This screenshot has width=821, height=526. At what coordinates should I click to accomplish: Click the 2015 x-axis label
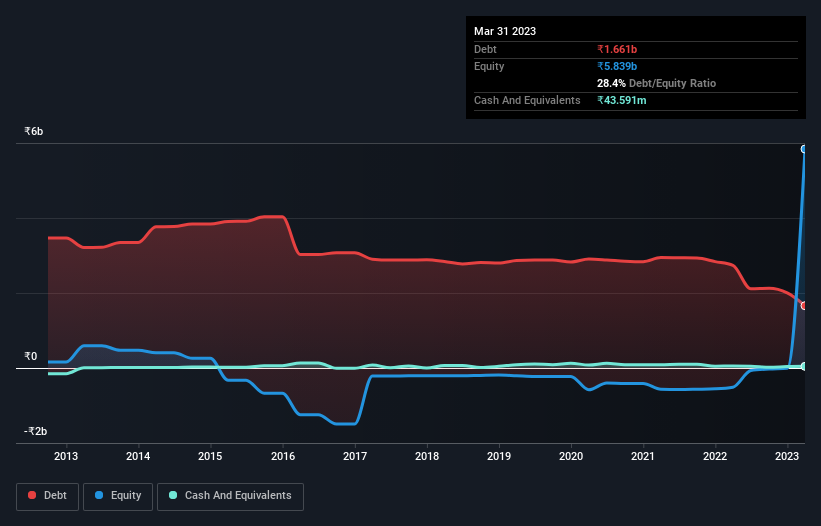(x=210, y=456)
